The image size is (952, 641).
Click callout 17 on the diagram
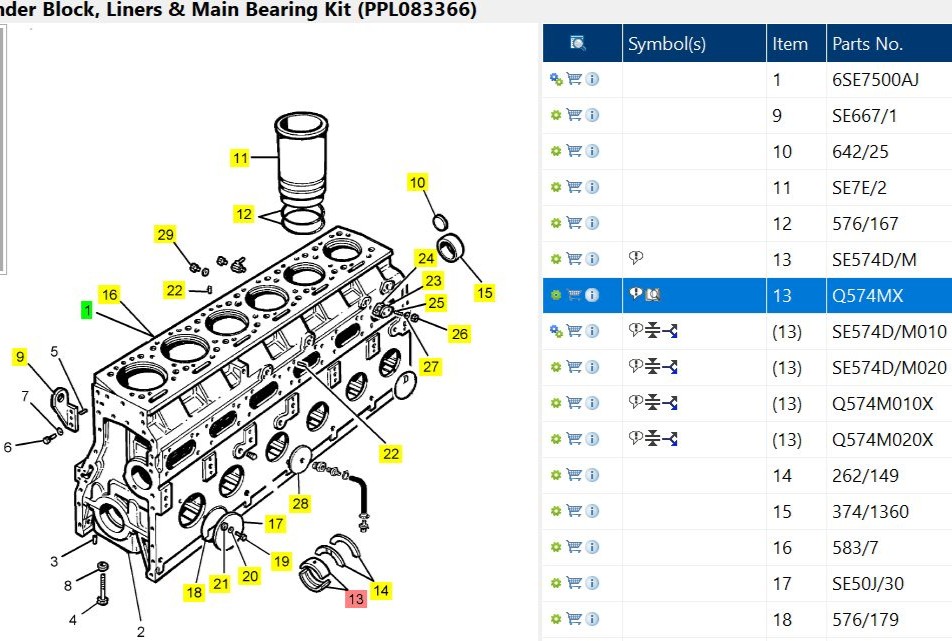pos(276,523)
